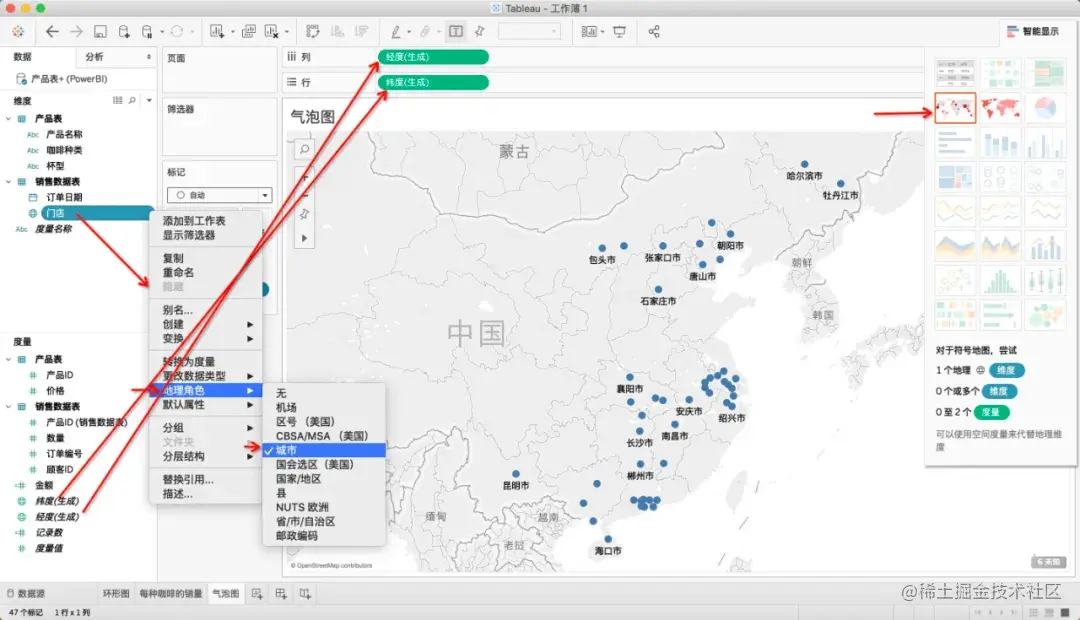Select the pie chart thumbnail in Show Me
Viewport: 1080px width, 620px height.
(x=1046, y=108)
